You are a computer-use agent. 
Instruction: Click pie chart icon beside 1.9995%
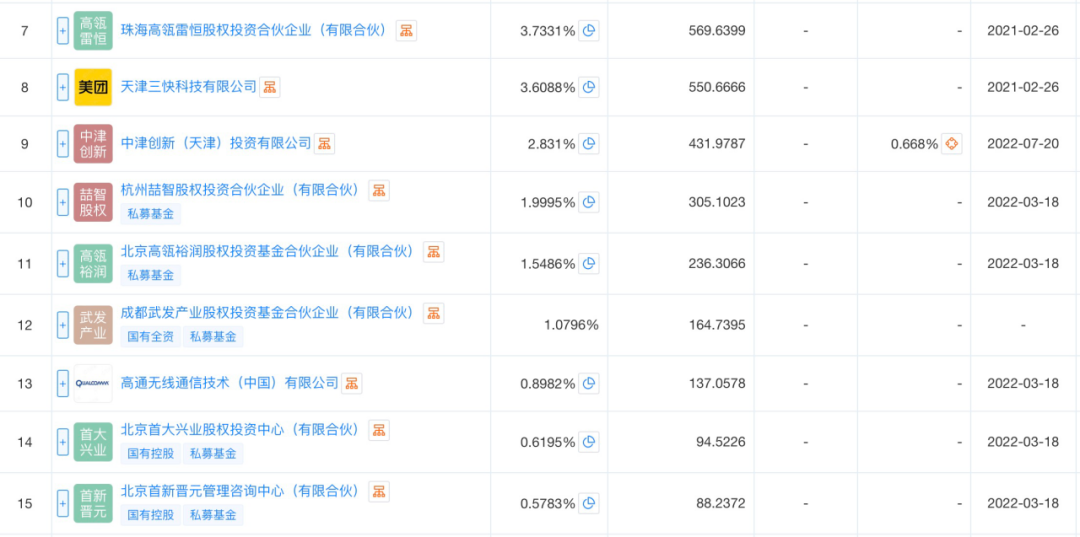coord(589,202)
